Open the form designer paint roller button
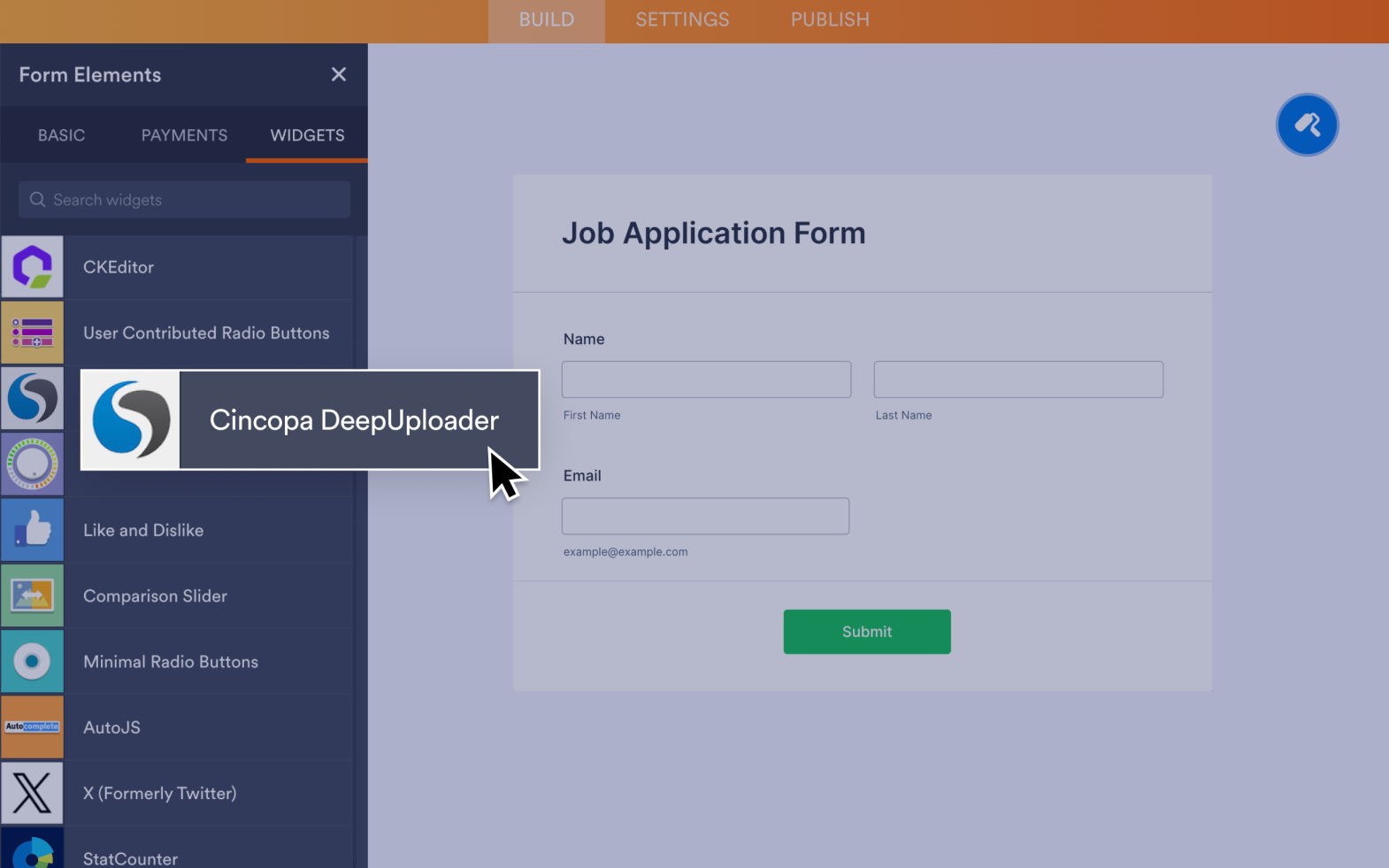 click(1307, 125)
